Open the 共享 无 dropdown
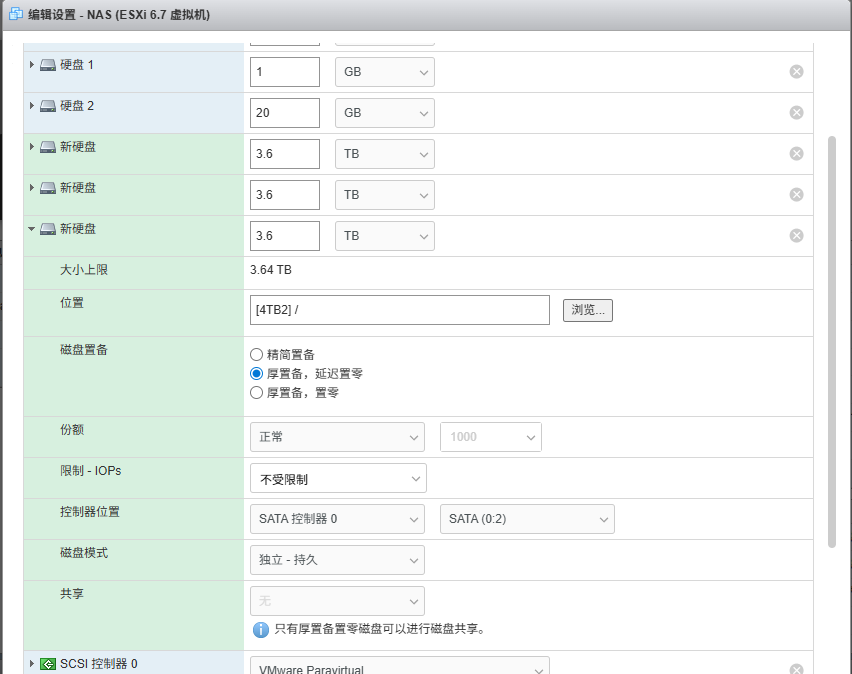Screen dimensions: 852x674 337,601
